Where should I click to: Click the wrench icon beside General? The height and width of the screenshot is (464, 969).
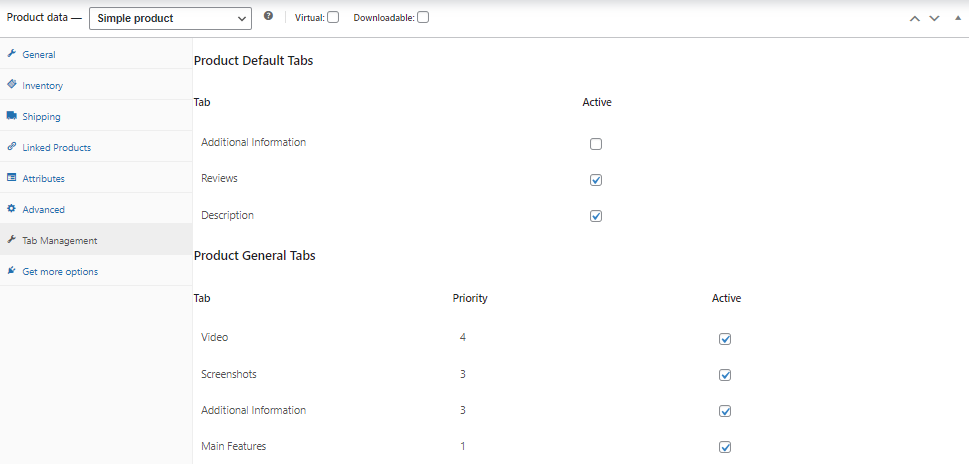(x=11, y=54)
